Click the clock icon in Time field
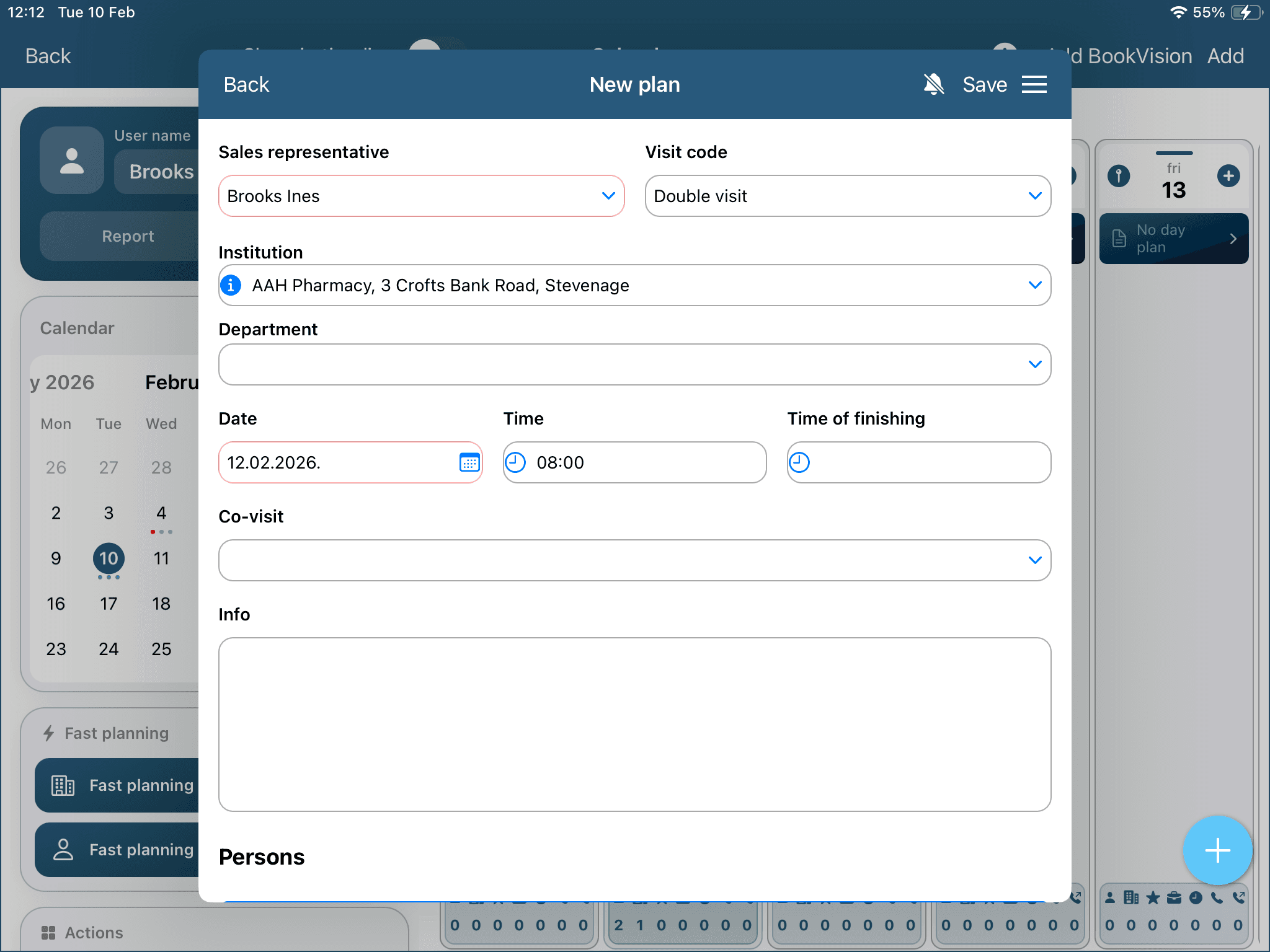Image resolution: width=1270 pixels, height=952 pixels. (x=515, y=462)
